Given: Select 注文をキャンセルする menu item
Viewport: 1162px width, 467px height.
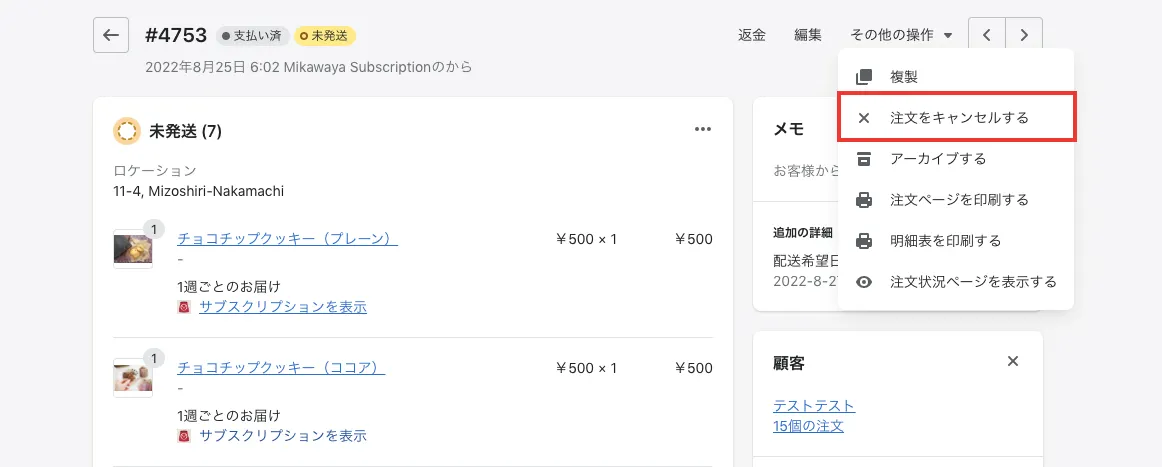Looking at the screenshot, I should coord(958,118).
